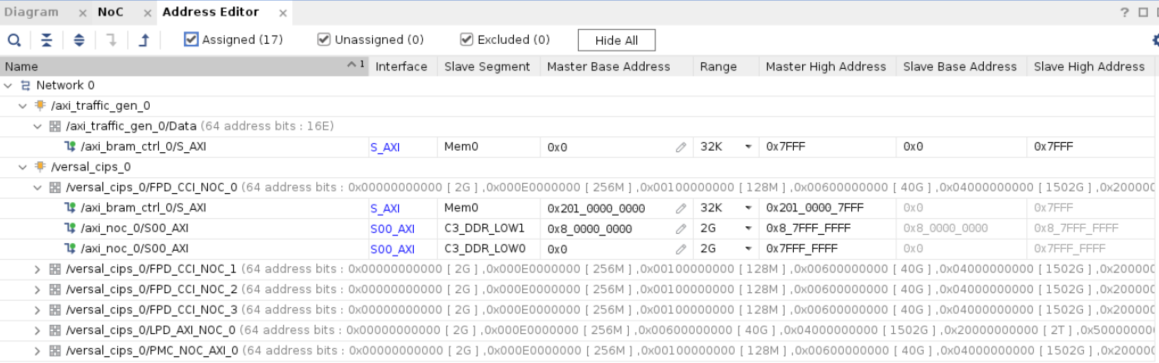Sort by Range column header
The height and width of the screenshot is (363, 1159).
coord(726,67)
